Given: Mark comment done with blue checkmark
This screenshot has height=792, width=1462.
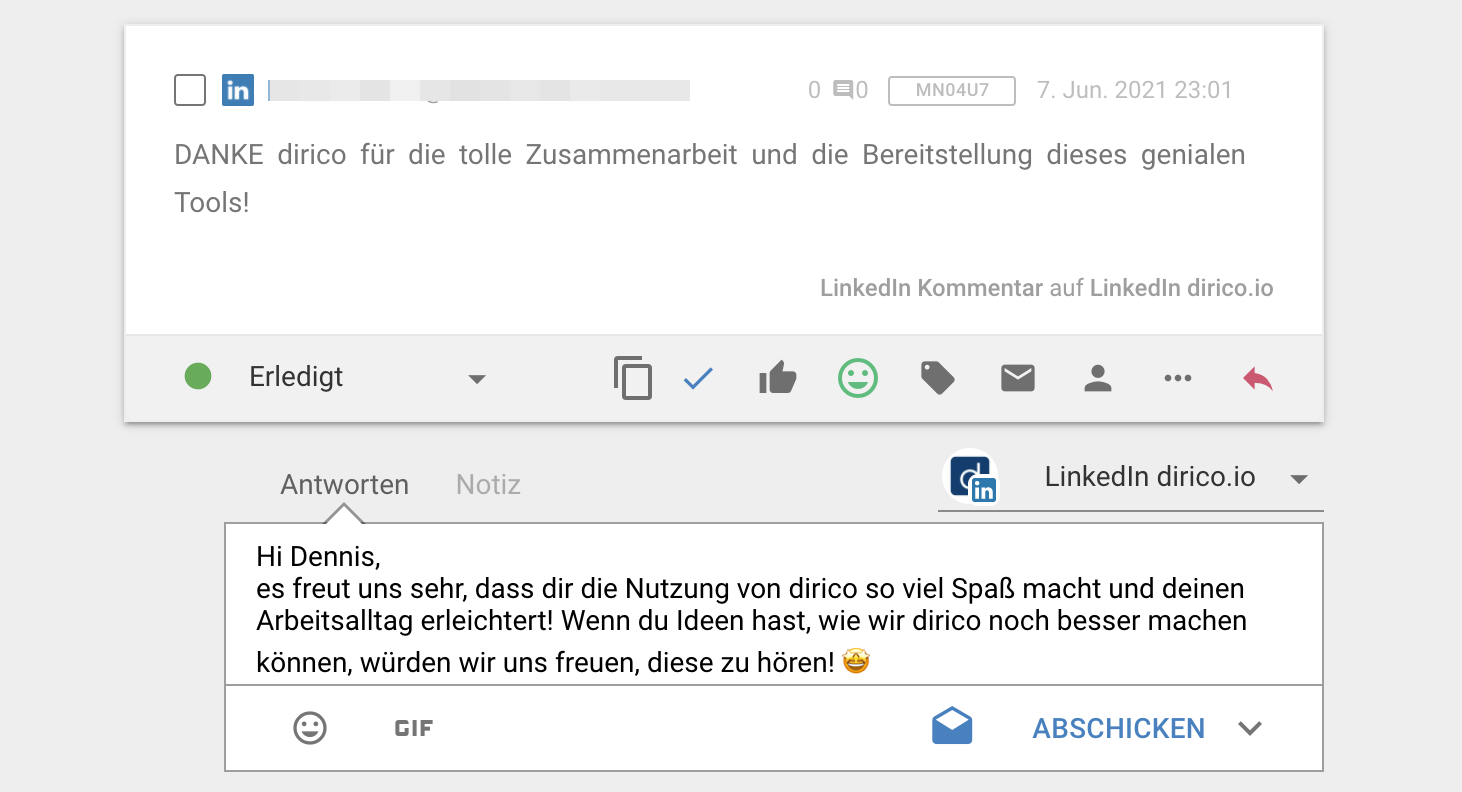Looking at the screenshot, I should coord(698,378).
